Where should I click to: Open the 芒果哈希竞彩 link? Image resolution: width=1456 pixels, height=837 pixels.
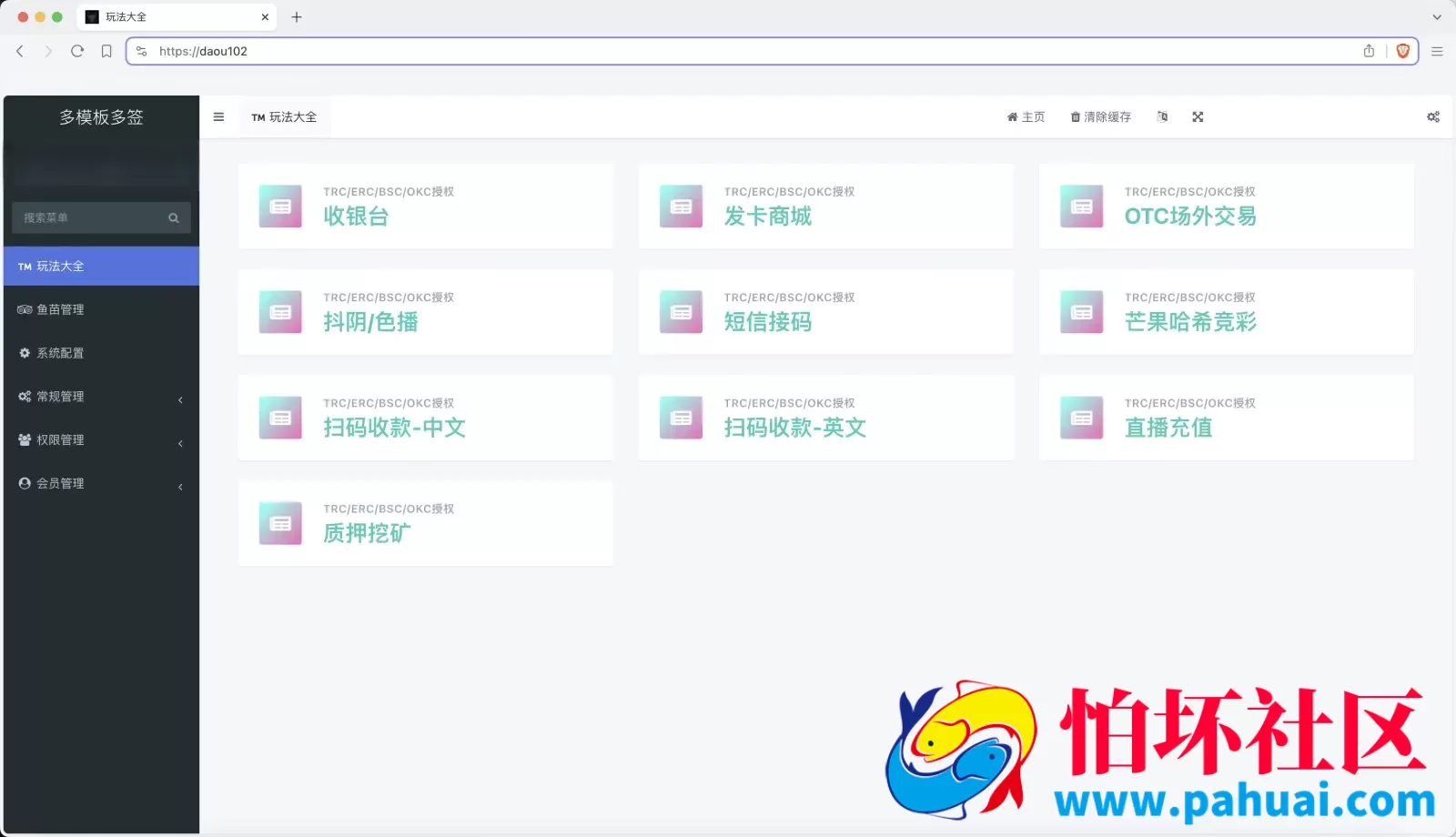tap(1190, 322)
